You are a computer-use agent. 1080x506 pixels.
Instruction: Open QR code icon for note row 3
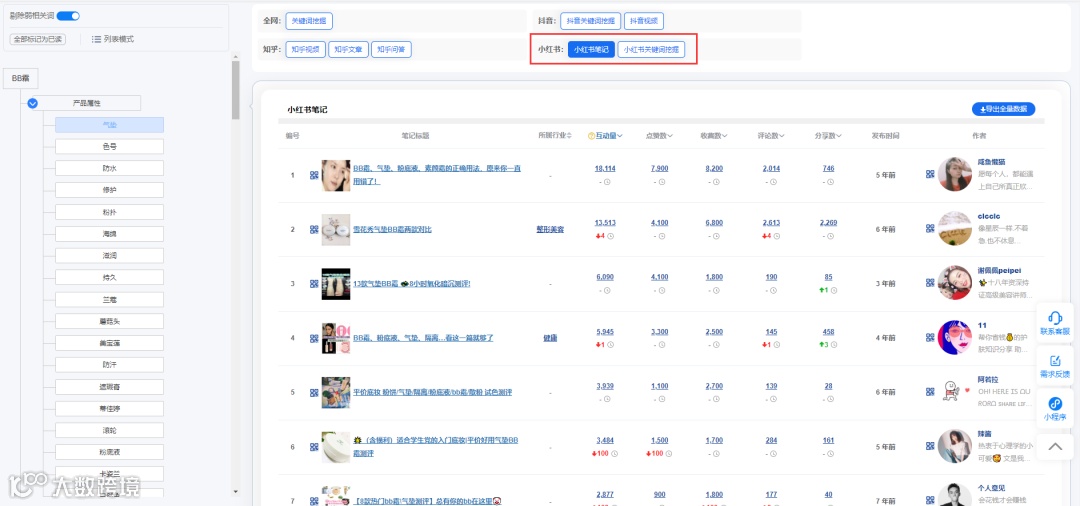[314, 284]
